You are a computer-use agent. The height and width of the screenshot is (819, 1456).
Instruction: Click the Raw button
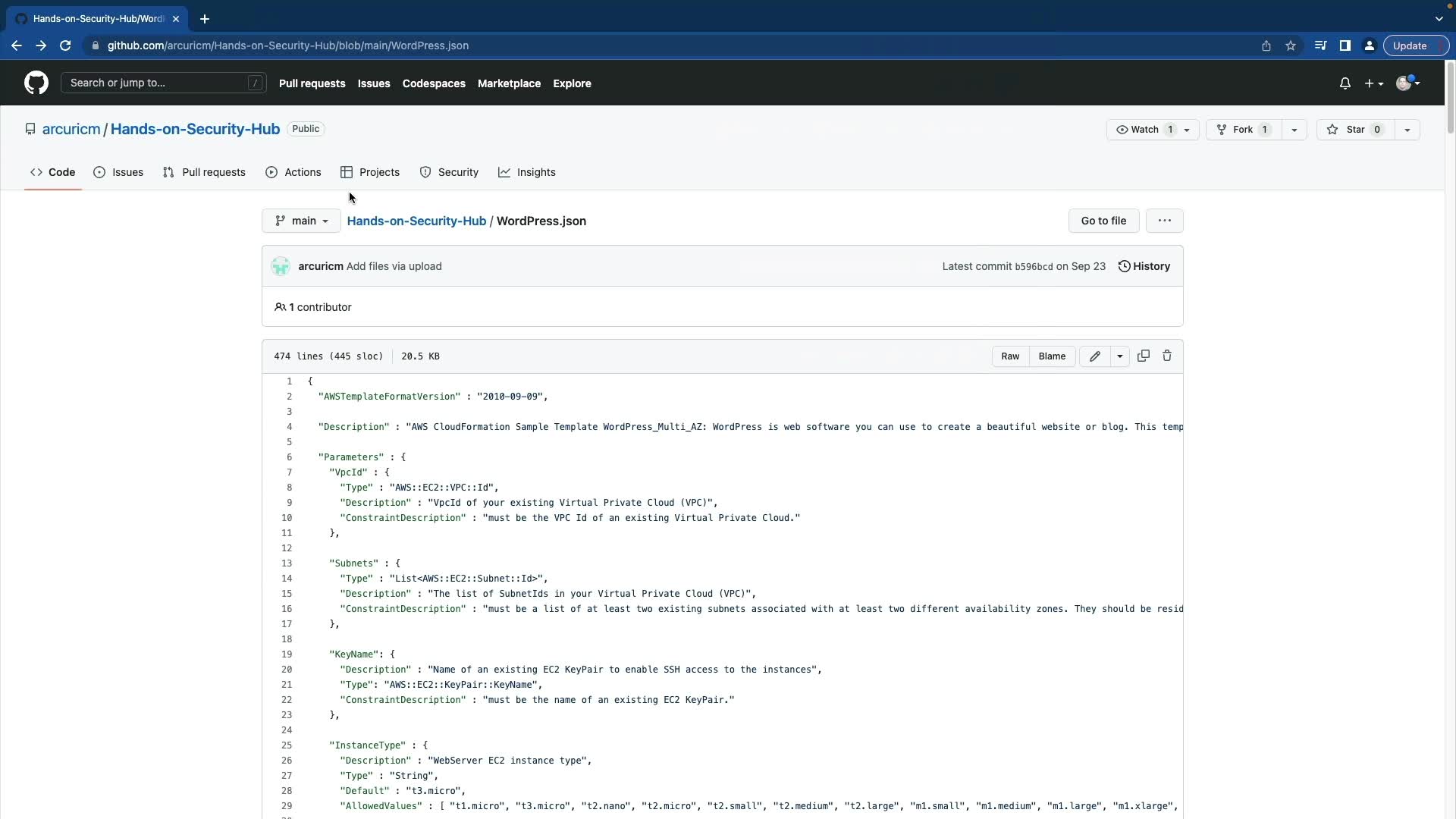coord(1010,356)
